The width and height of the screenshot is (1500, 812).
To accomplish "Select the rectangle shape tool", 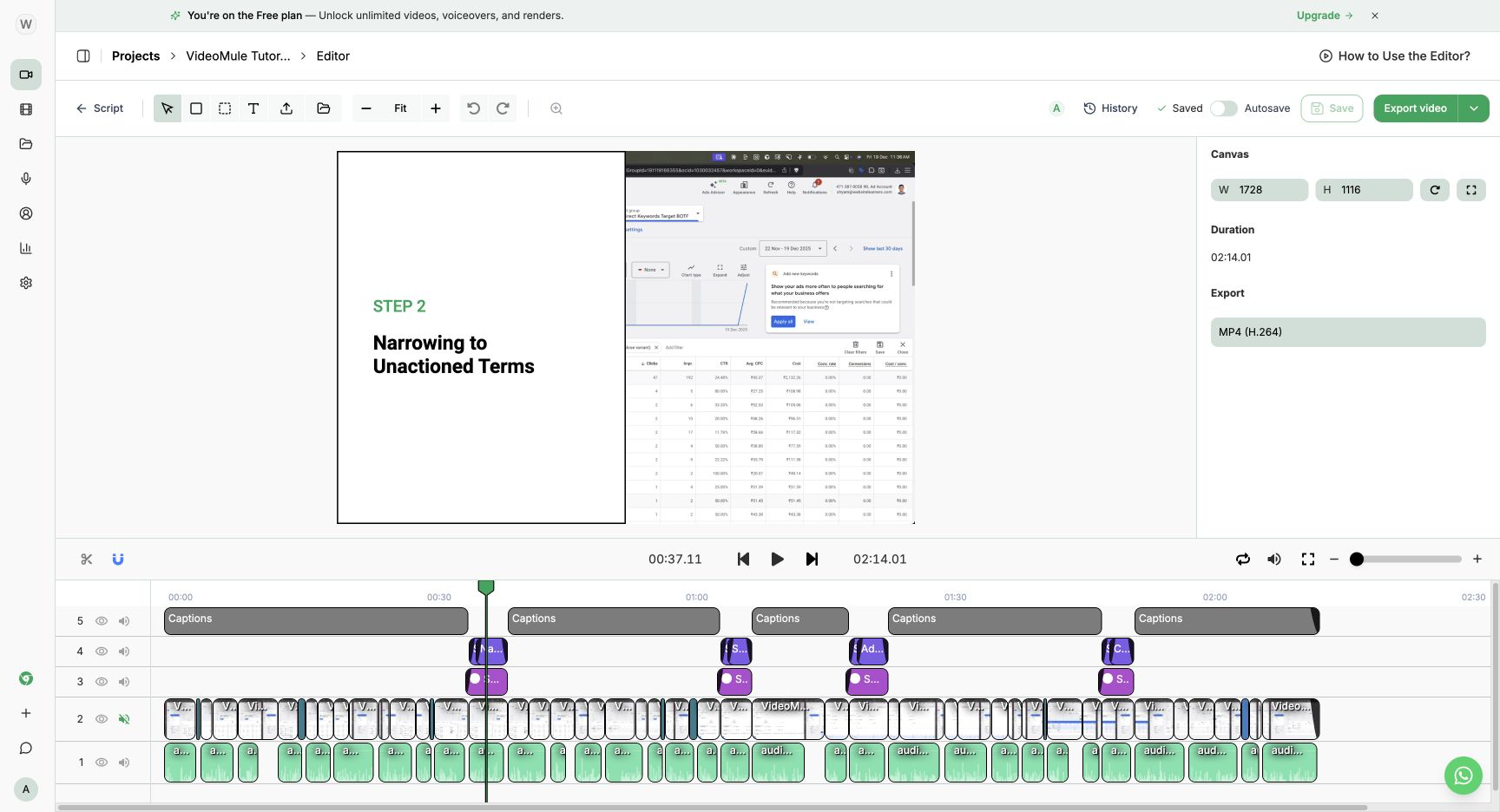I will pyautogui.click(x=196, y=108).
